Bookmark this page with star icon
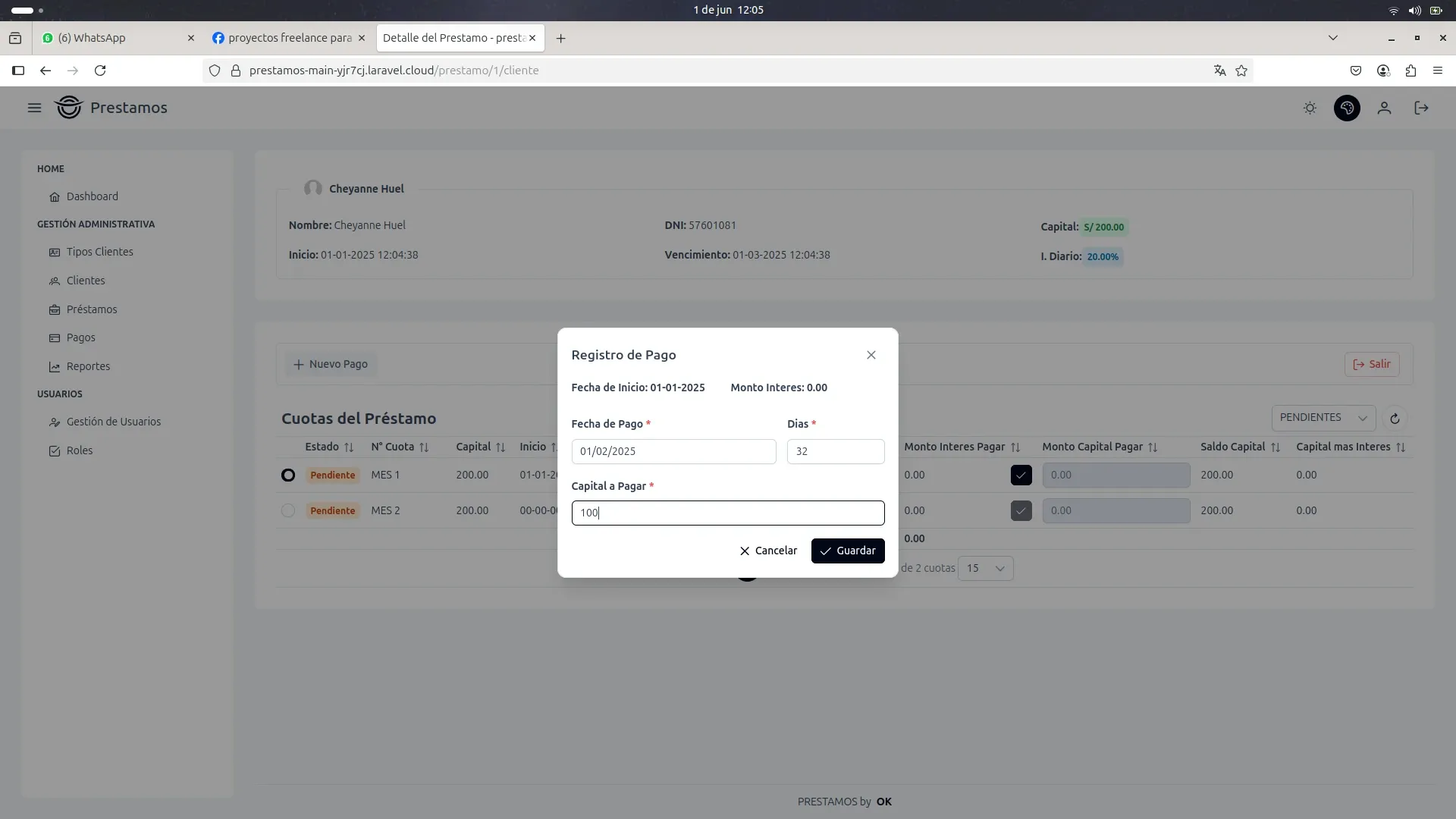1456x819 pixels. 1241,71
